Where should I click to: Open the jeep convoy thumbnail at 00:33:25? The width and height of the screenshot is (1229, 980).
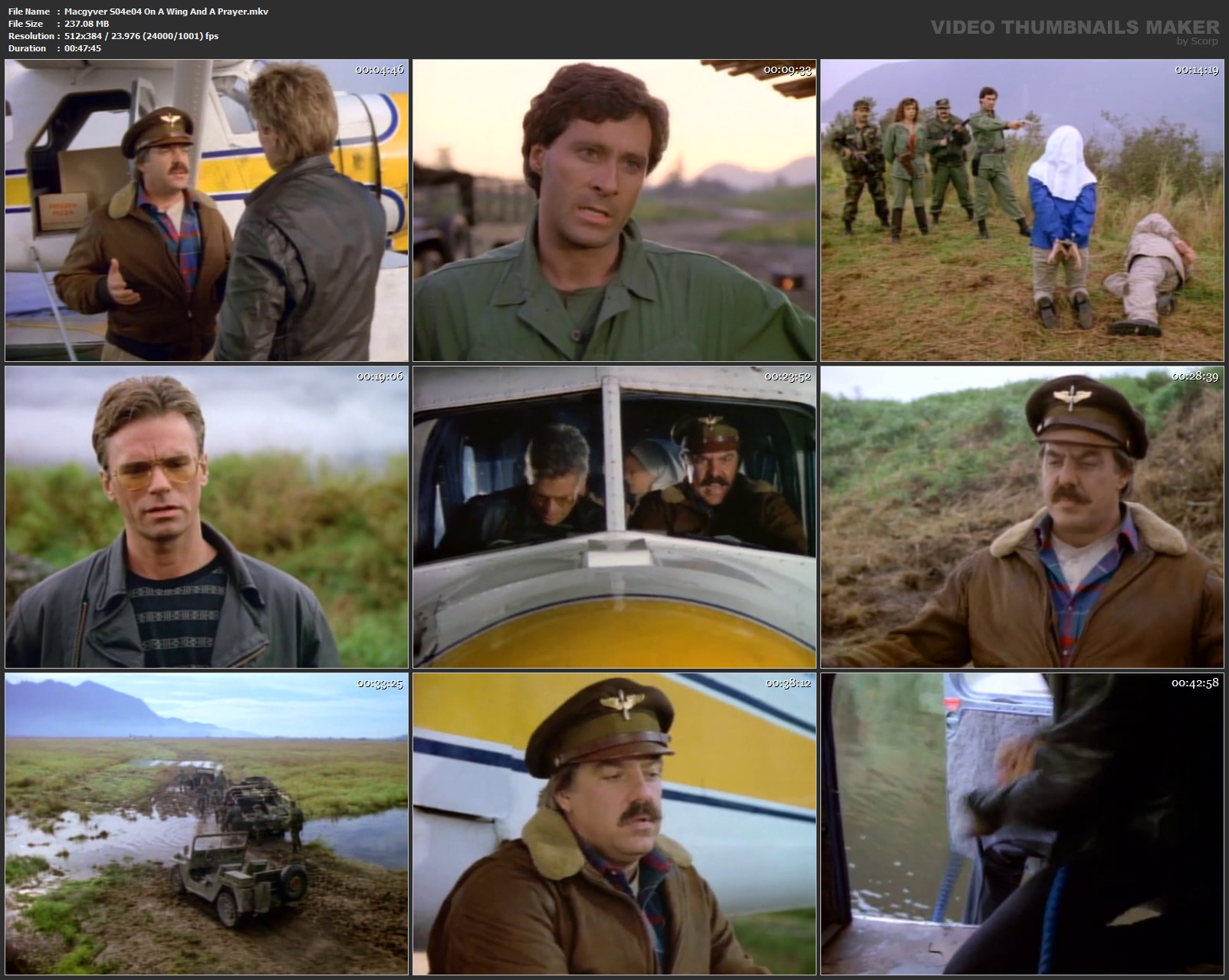(206, 824)
